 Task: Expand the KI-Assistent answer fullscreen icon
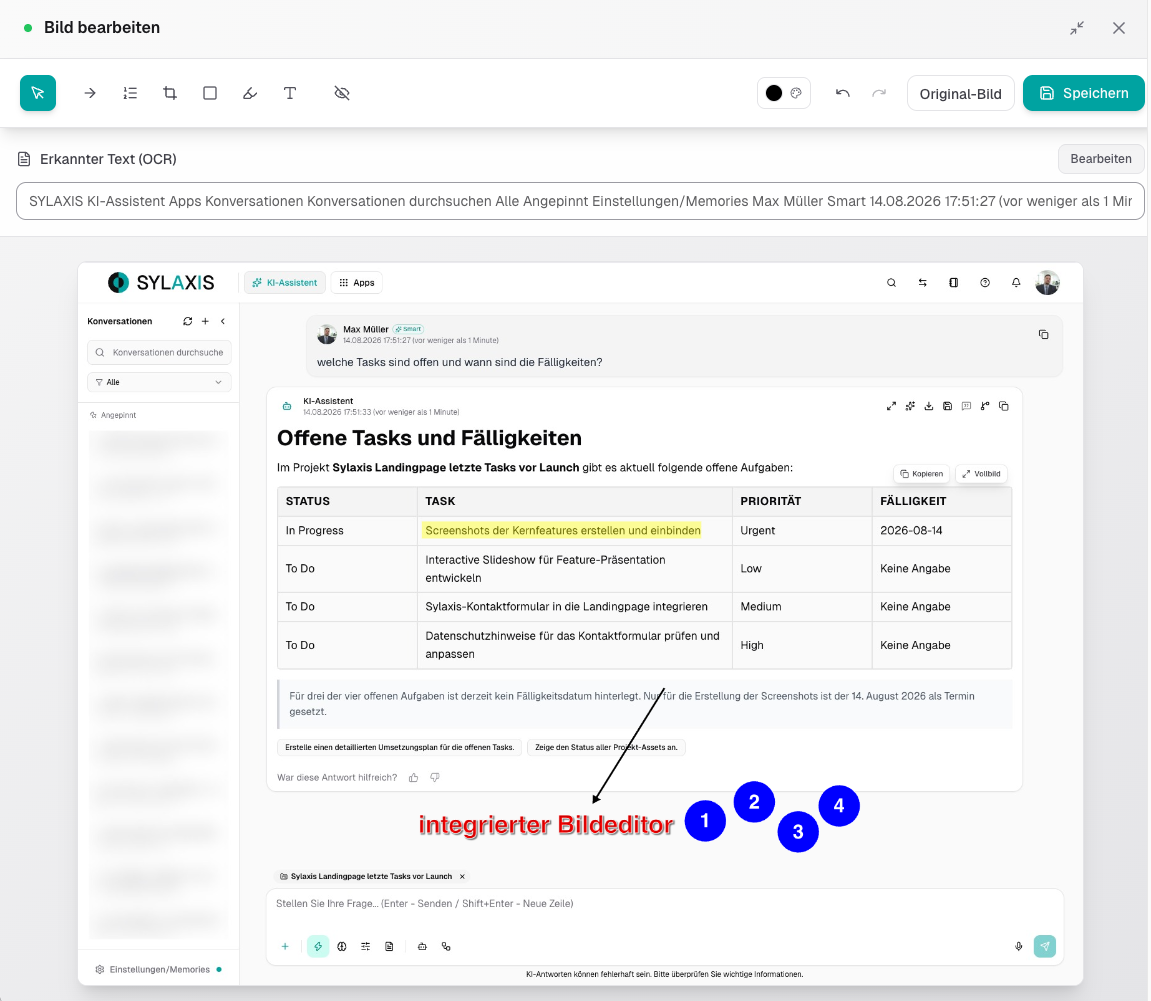point(891,406)
